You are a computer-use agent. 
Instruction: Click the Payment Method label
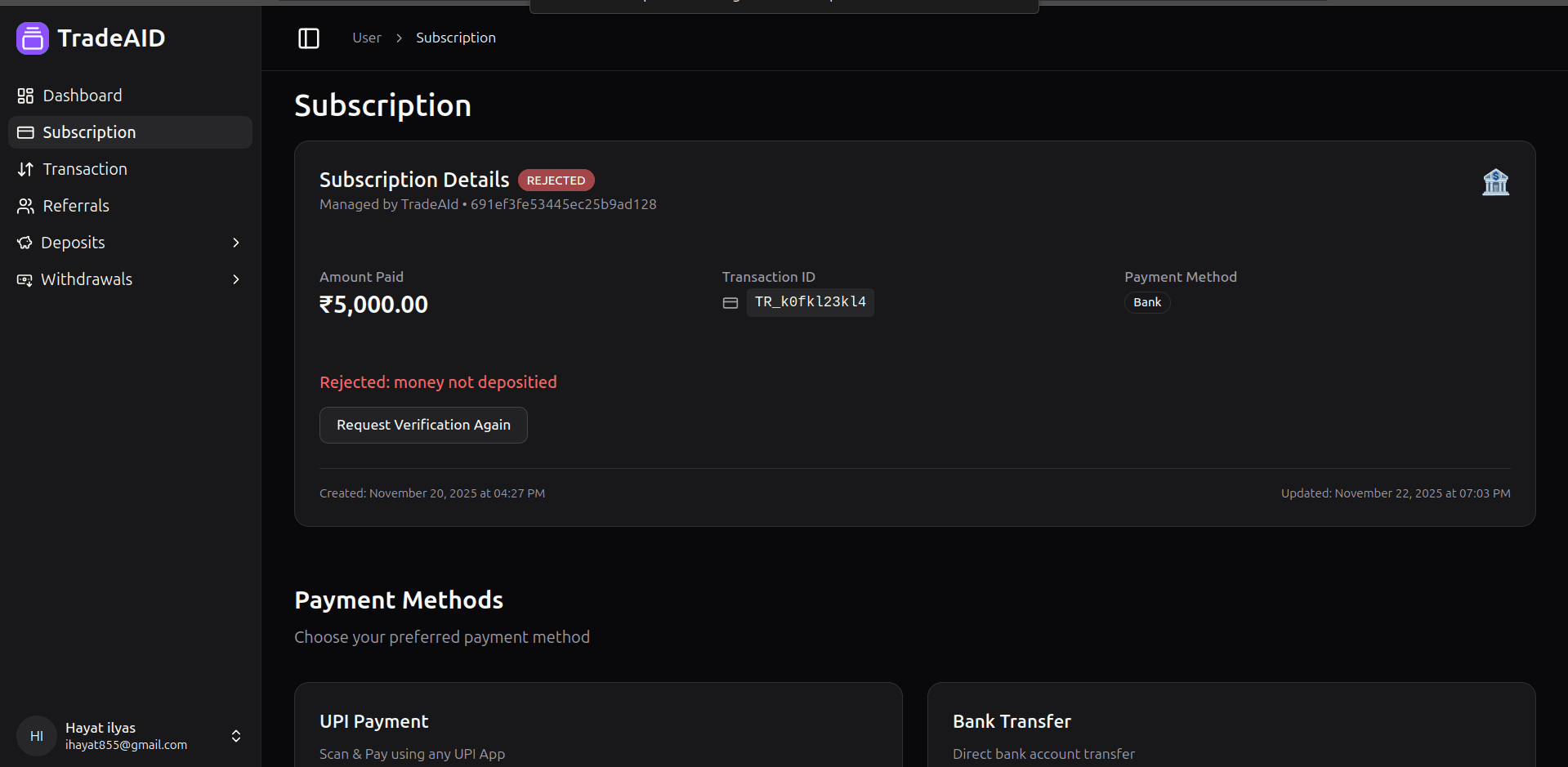tap(1181, 277)
